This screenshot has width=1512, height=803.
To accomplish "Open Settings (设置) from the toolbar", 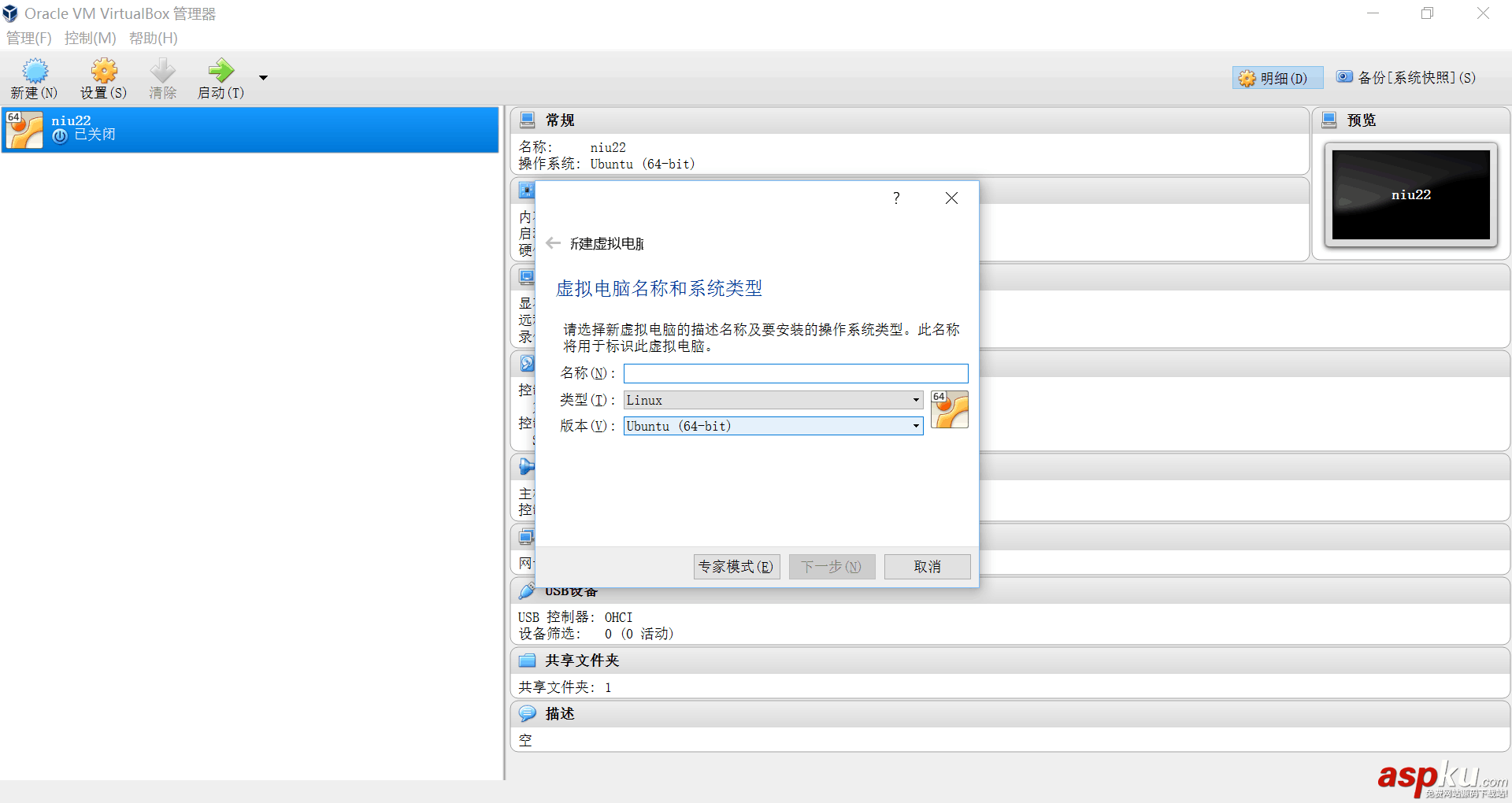I will click(x=104, y=71).
